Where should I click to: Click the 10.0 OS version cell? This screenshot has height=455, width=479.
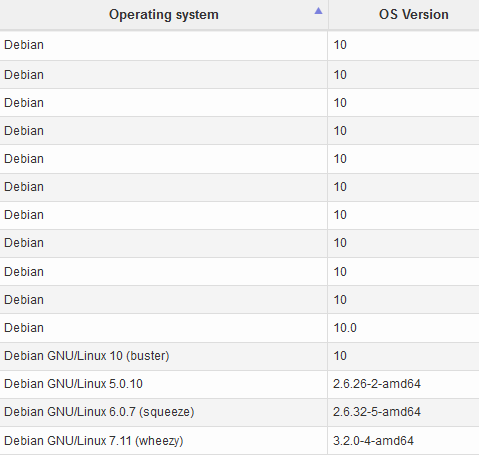pyautogui.click(x=403, y=328)
